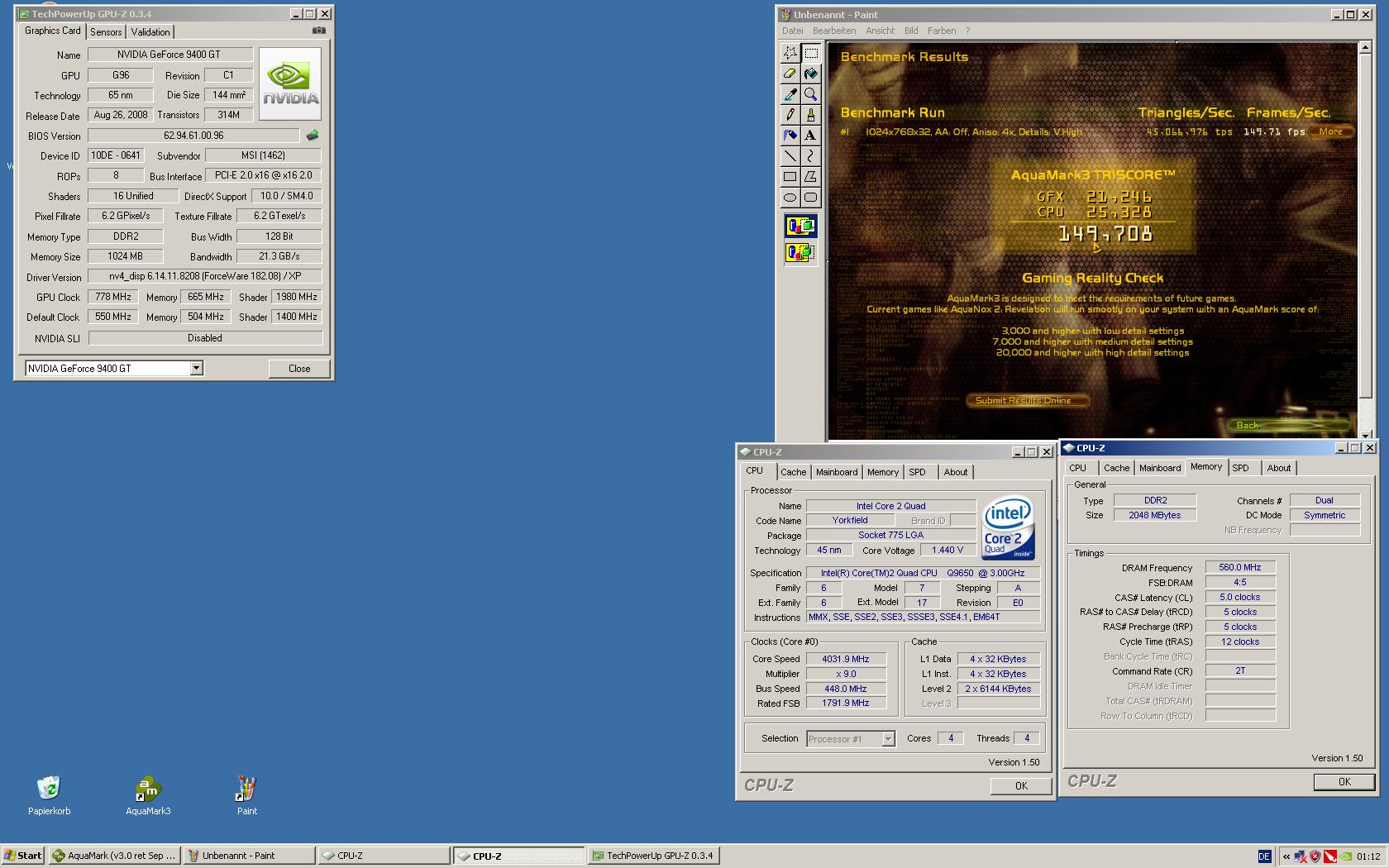Viewport: 1389px width, 868px height.
Task: Switch to the Memory tab in left CPU-Z window
Action: coord(882,472)
